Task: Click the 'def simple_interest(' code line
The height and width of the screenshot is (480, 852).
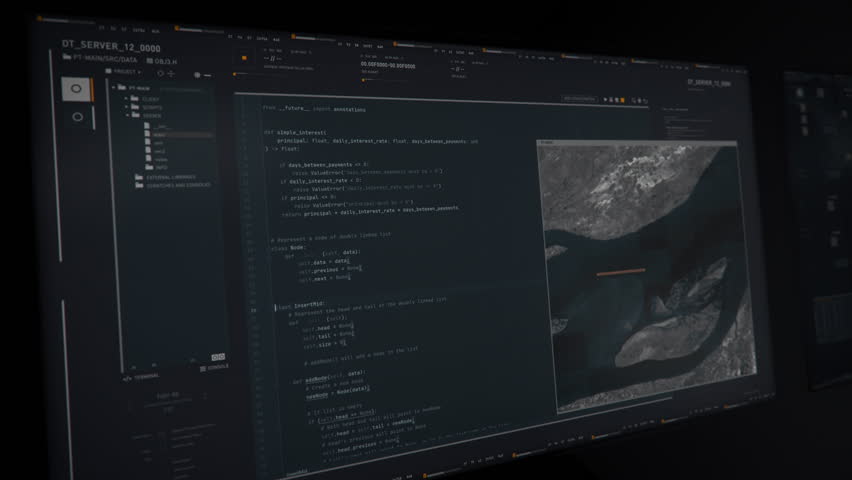Action: (x=296, y=132)
